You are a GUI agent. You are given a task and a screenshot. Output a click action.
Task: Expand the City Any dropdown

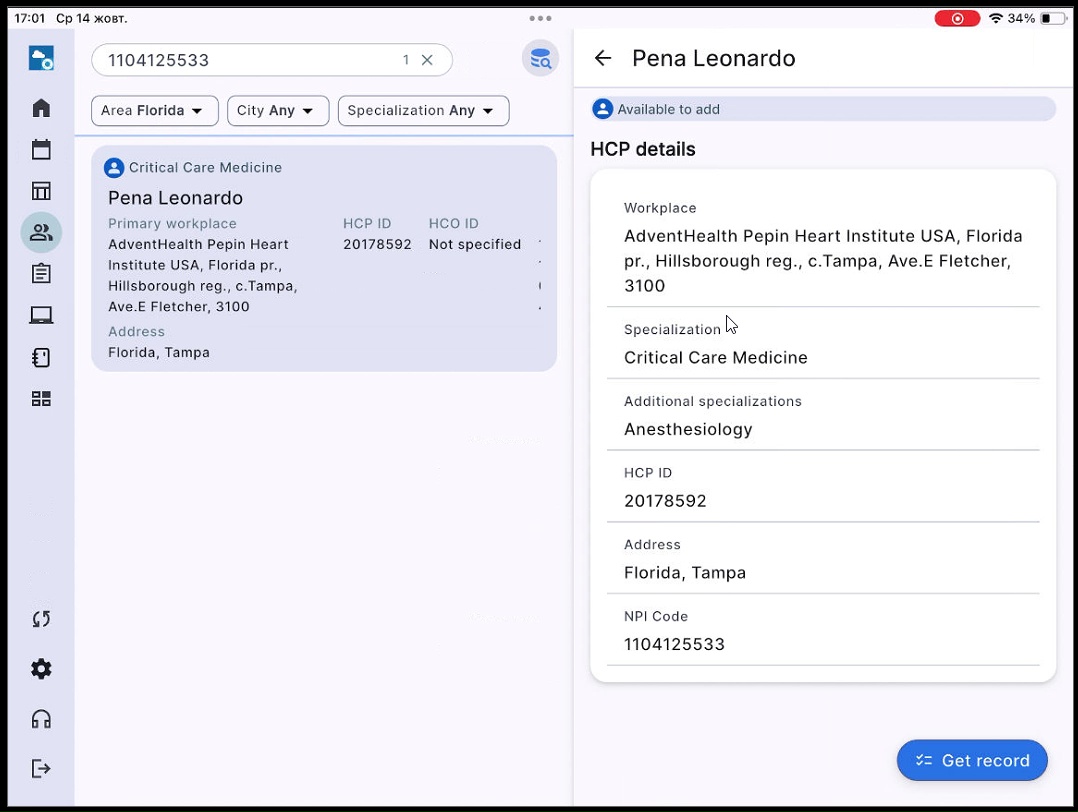point(278,111)
